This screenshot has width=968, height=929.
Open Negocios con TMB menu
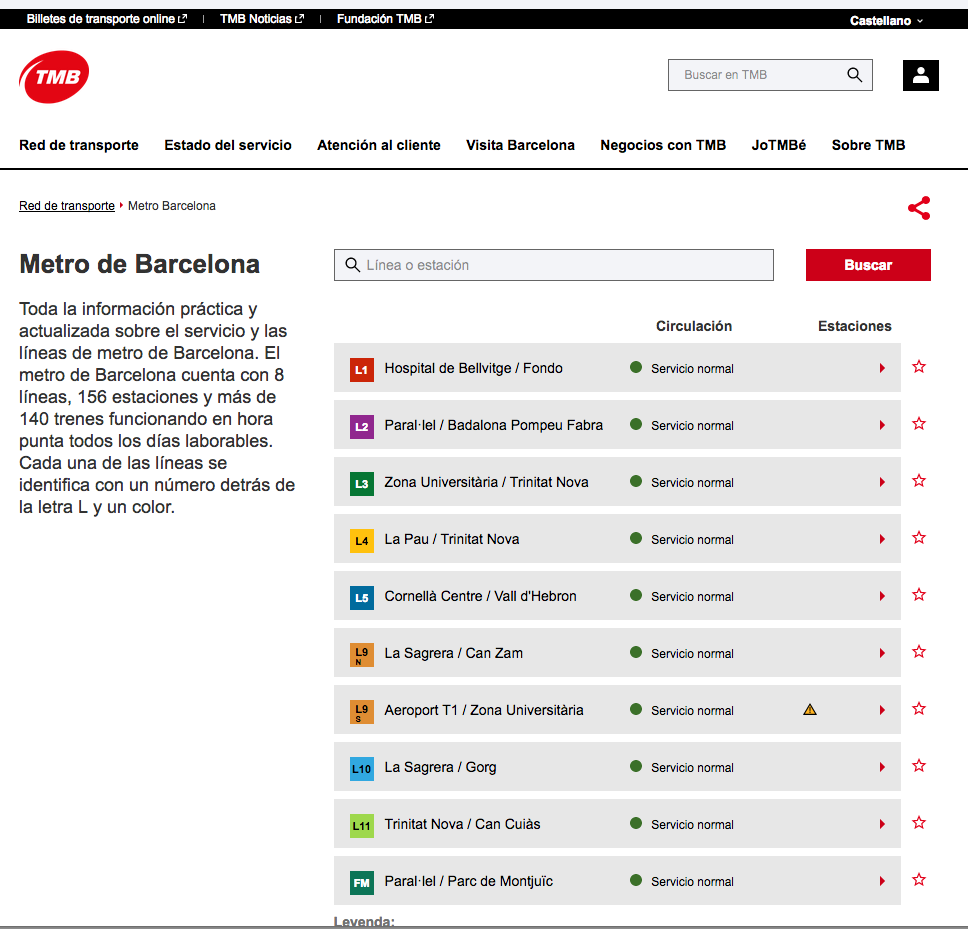pyautogui.click(x=663, y=145)
